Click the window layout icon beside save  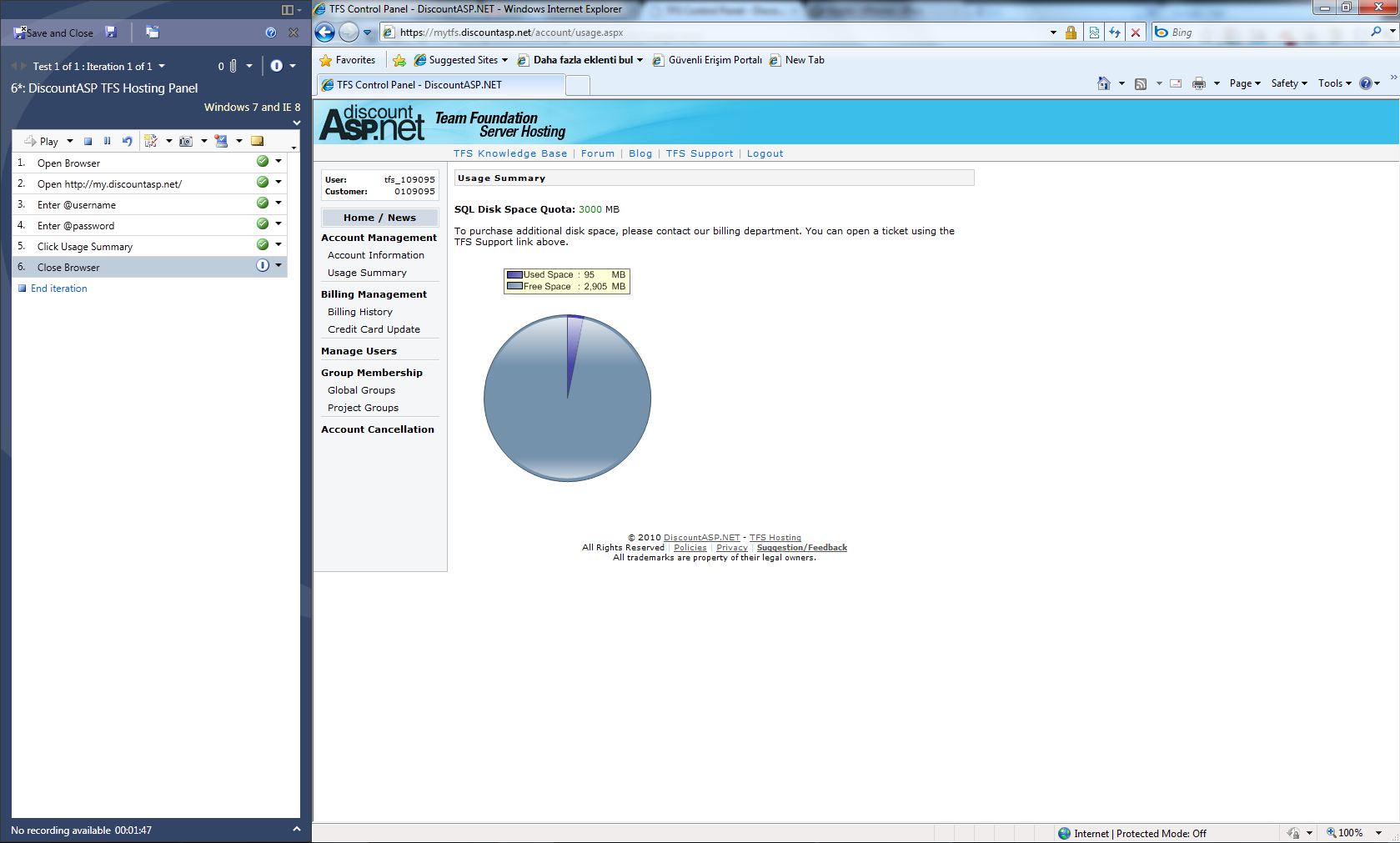(152, 32)
